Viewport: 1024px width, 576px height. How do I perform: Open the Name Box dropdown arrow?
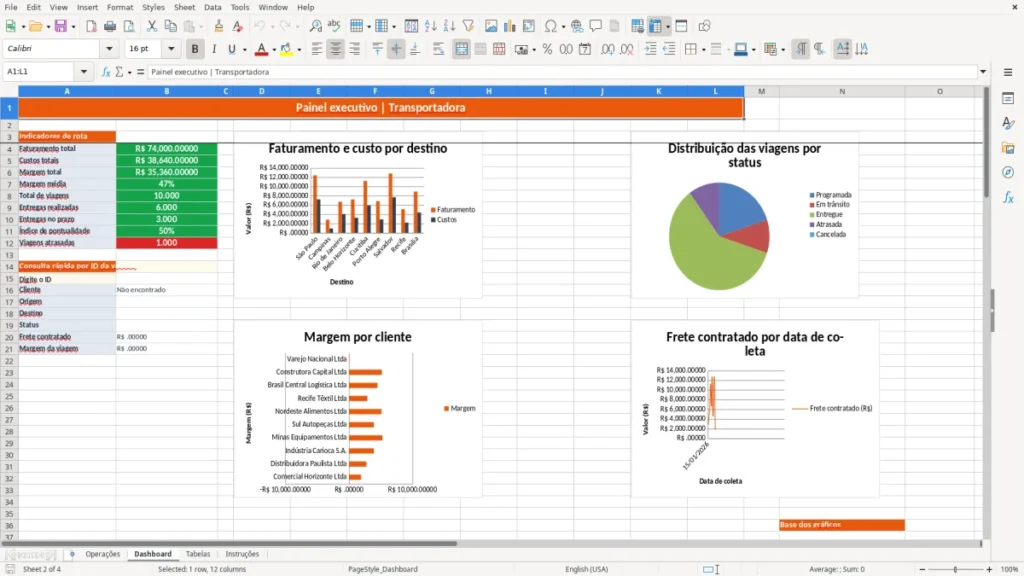click(84, 72)
